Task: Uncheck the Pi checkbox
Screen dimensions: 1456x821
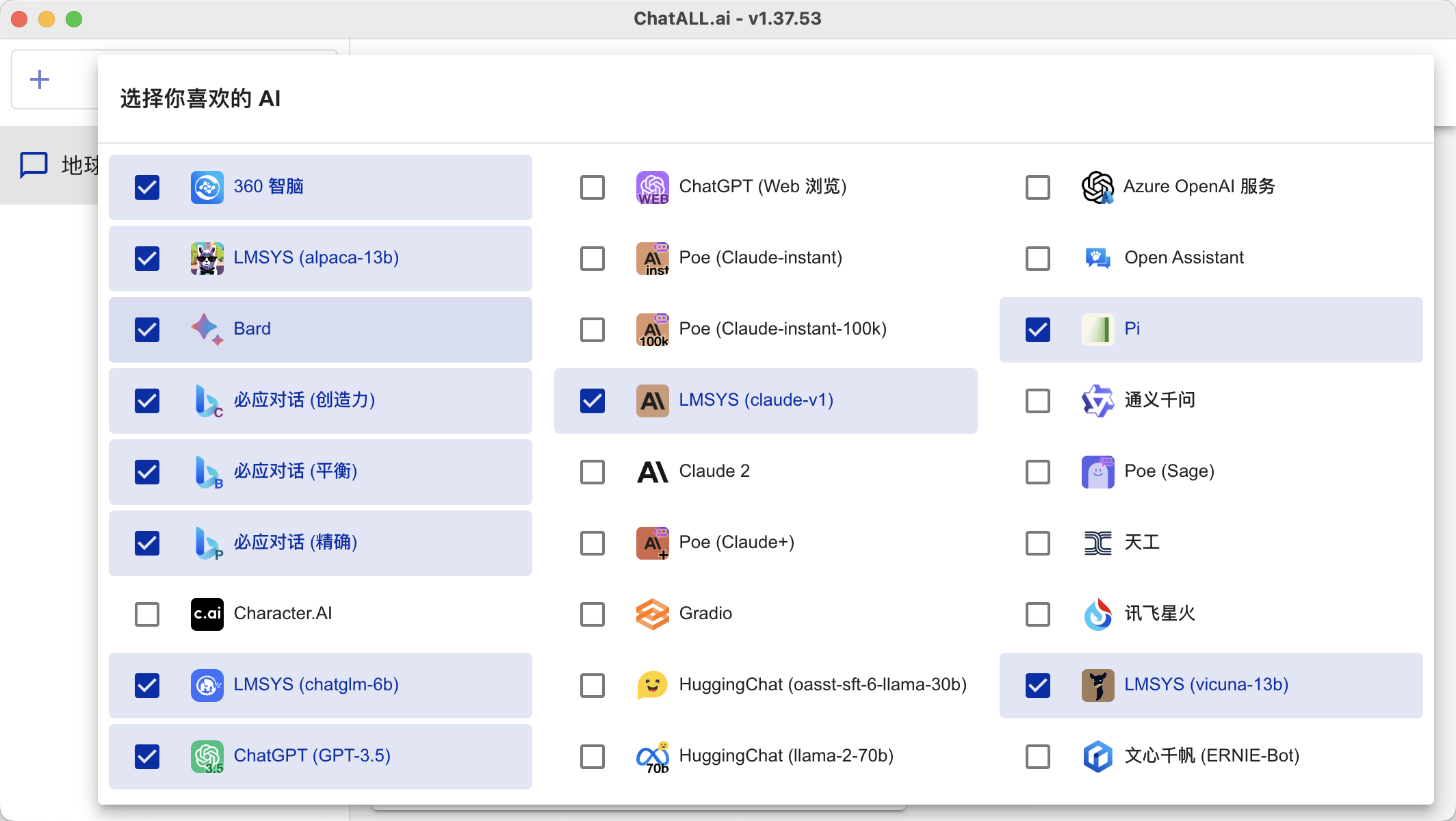Action: tap(1038, 329)
